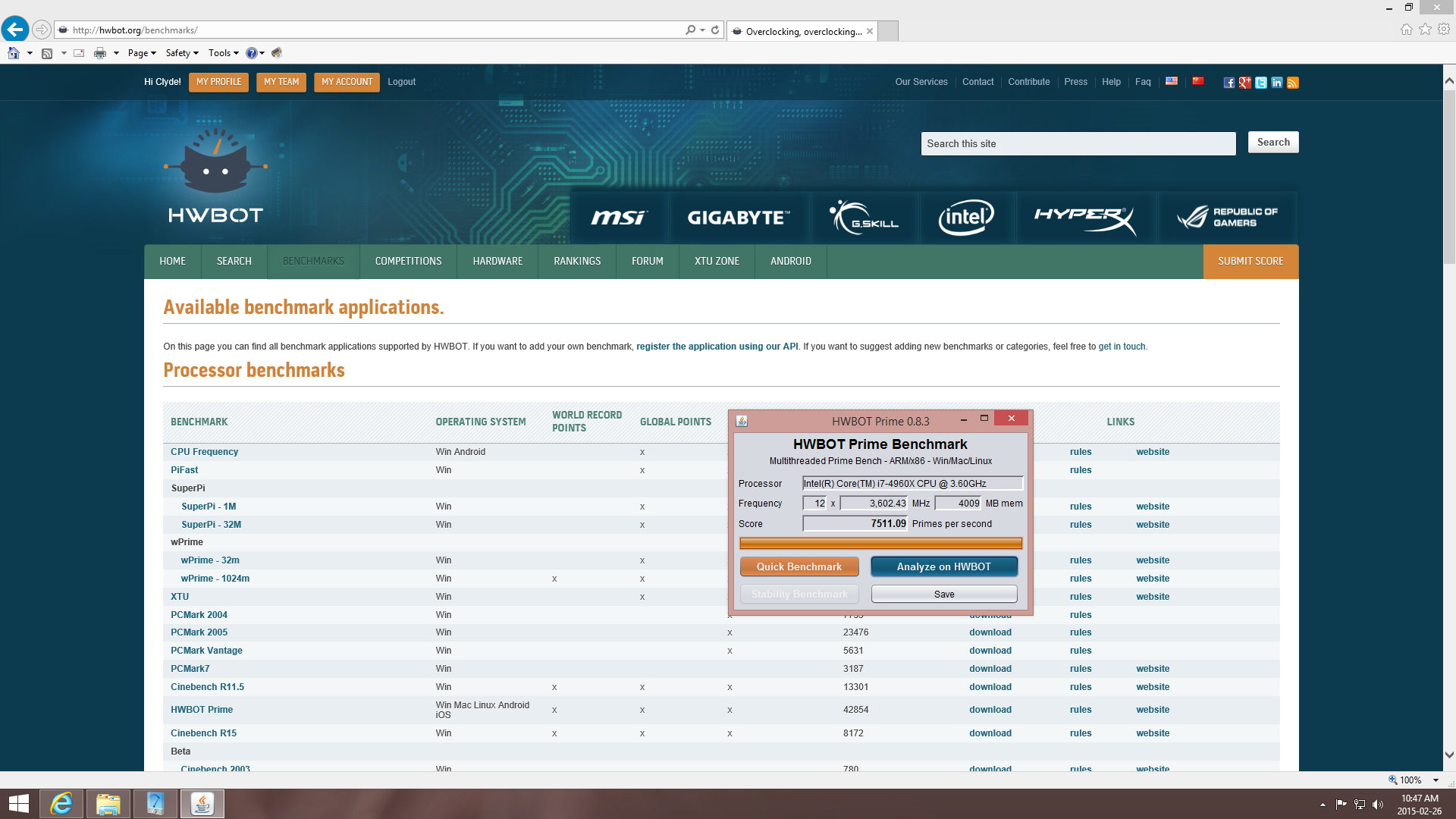Click the IE favorites star icon

click(x=1426, y=29)
